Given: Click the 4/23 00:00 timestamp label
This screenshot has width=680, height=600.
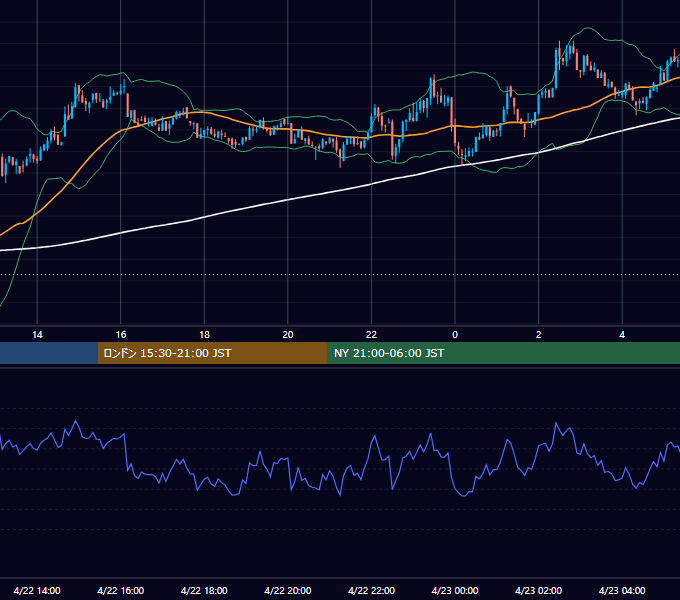Looking at the screenshot, I should pyautogui.click(x=455, y=590).
